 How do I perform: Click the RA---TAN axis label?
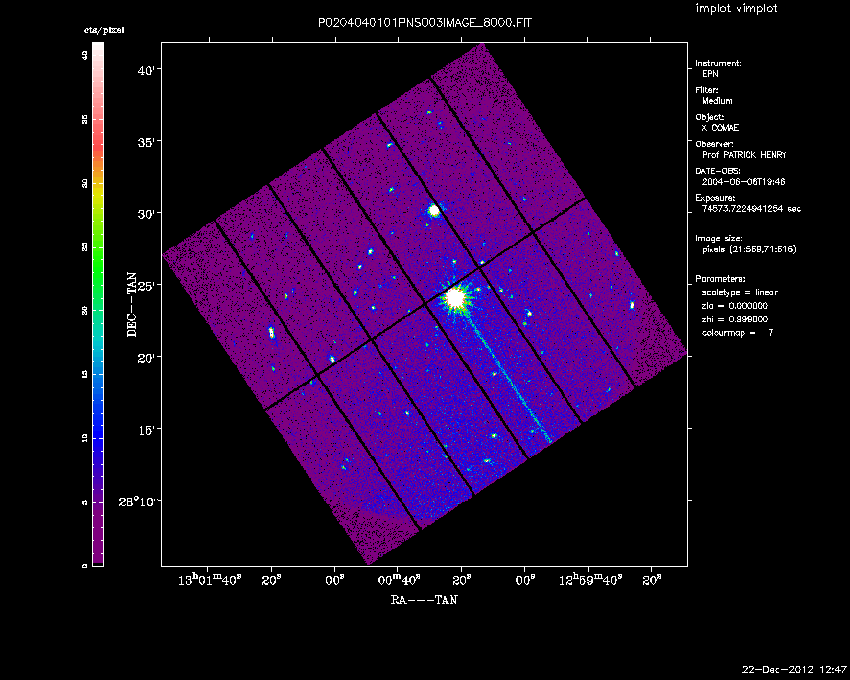[424, 600]
